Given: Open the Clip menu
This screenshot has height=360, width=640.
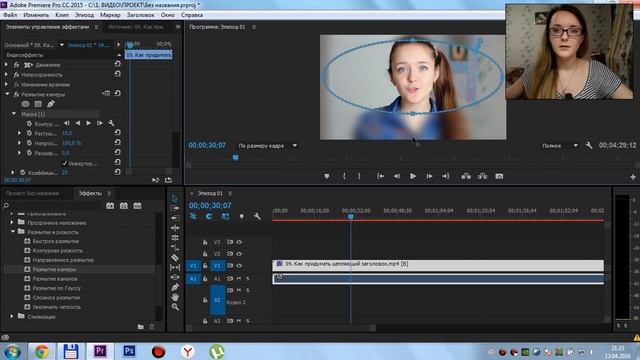Looking at the screenshot, I should click(x=62, y=15).
